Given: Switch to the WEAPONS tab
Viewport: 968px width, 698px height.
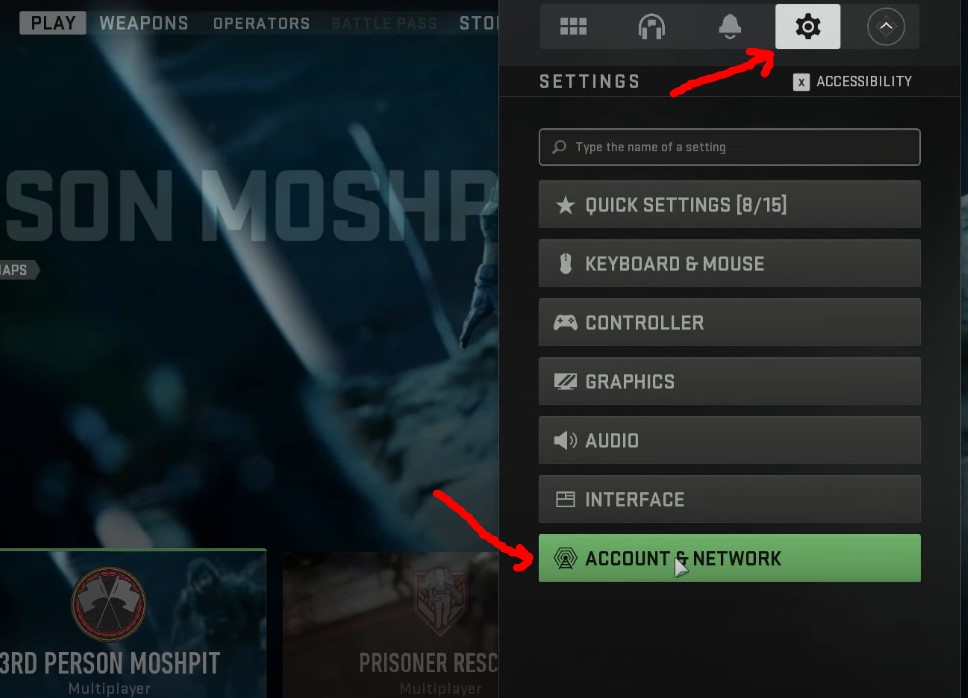Looking at the screenshot, I should pos(144,23).
